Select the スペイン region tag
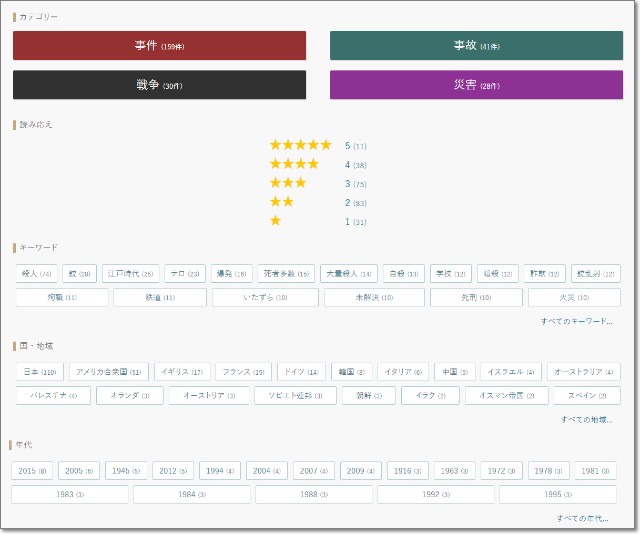 point(580,395)
